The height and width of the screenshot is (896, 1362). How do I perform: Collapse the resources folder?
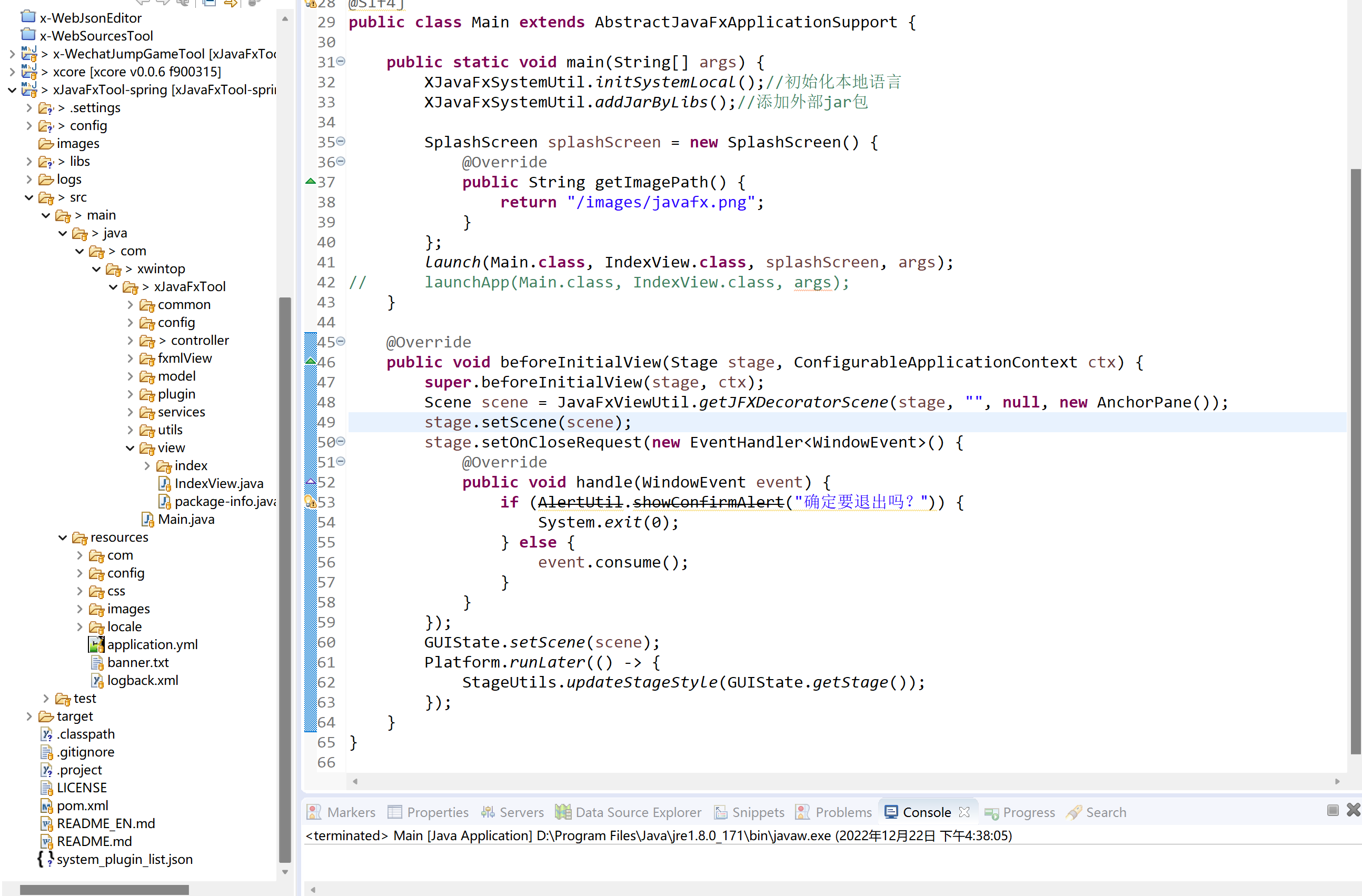pyautogui.click(x=62, y=537)
